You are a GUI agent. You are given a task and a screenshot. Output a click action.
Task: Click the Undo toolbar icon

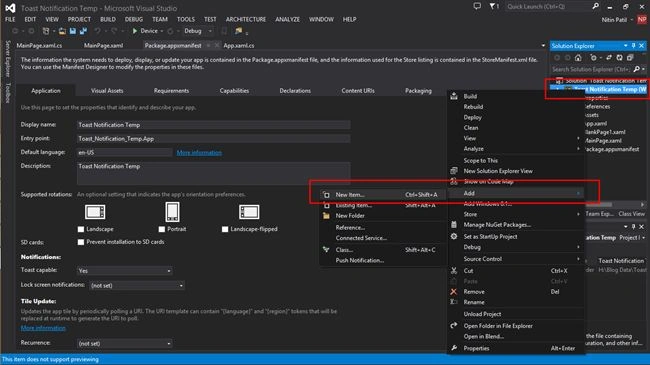[x=97, y=31]
